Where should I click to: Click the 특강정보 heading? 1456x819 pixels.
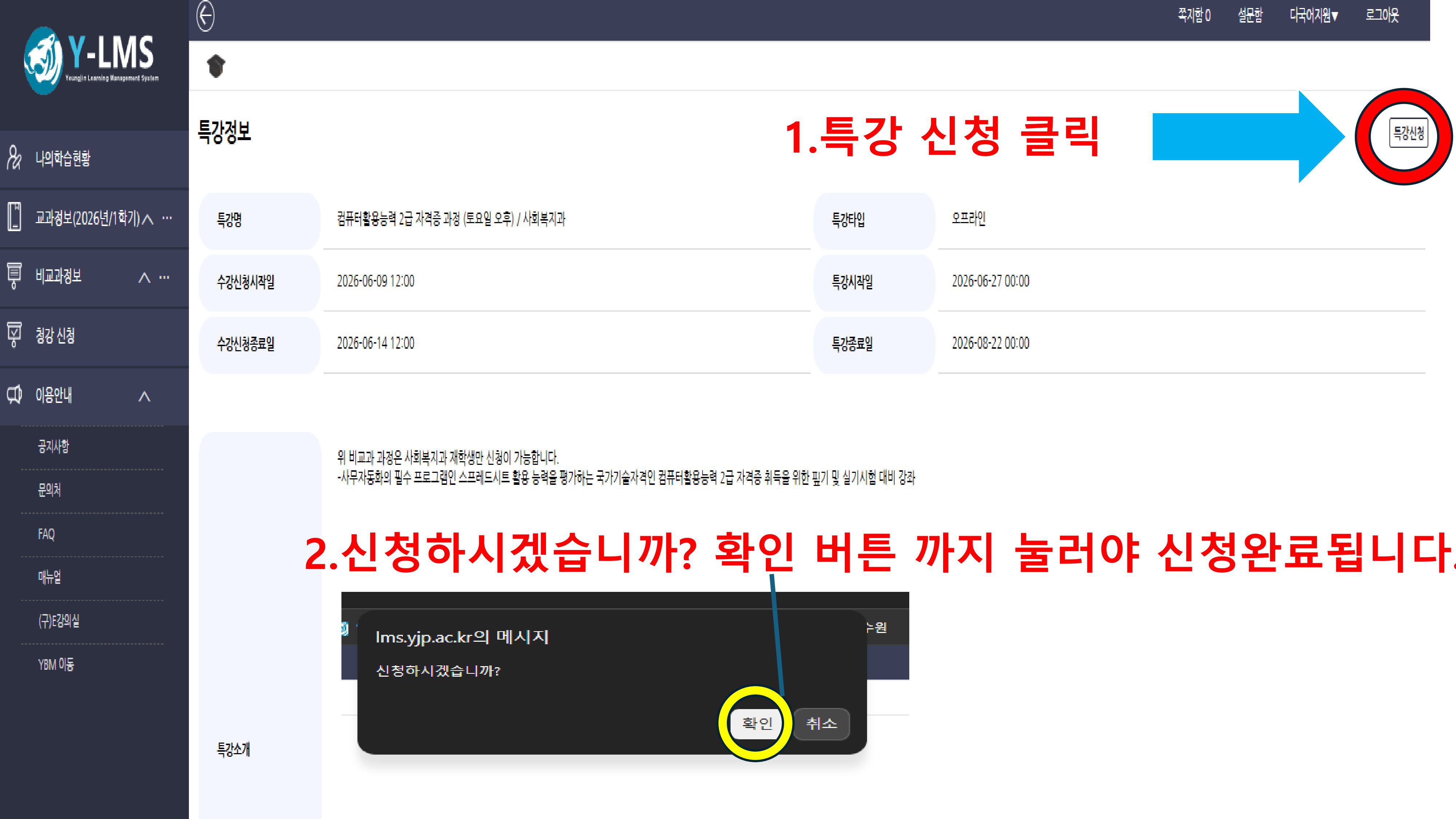[224, 132]
